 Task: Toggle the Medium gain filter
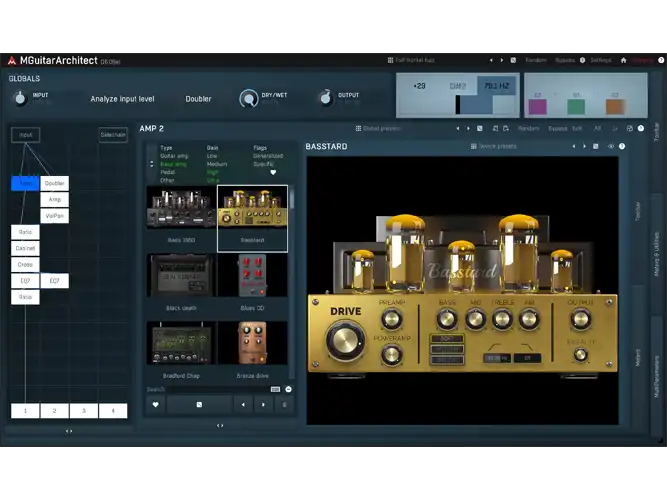pos(217,164)
